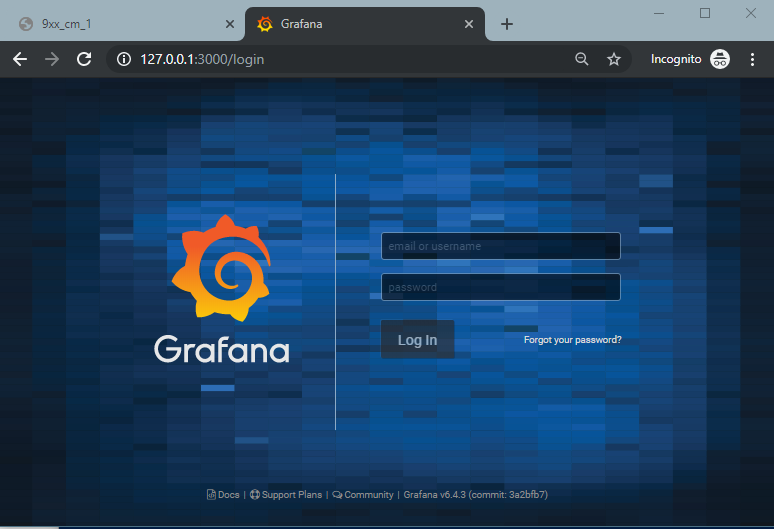Click the Grafana favicon in the tab
774x529 pixels.
[x=265, y=24]
